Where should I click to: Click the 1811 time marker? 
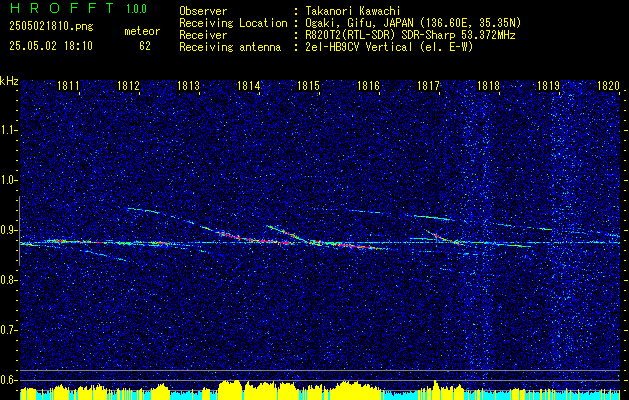pyautogui.click(x=68, y=86)
